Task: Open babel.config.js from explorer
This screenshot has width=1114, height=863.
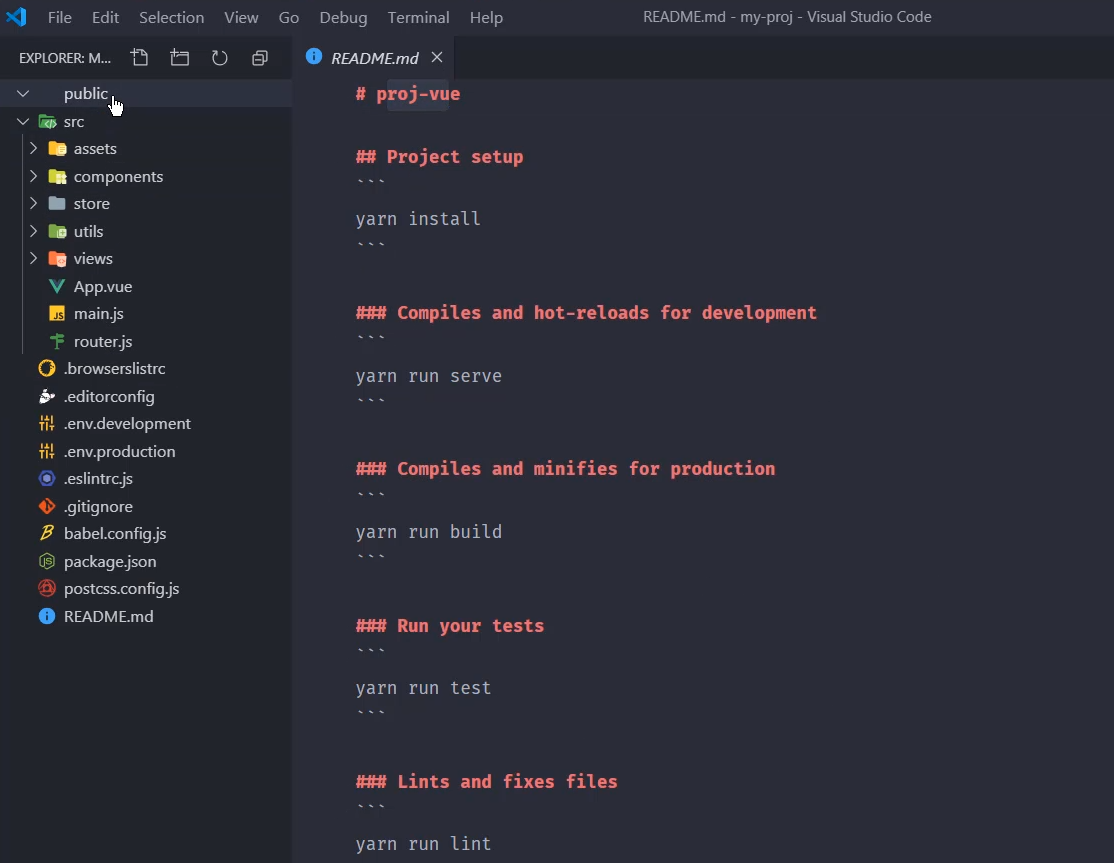Action: click(115, 533)
